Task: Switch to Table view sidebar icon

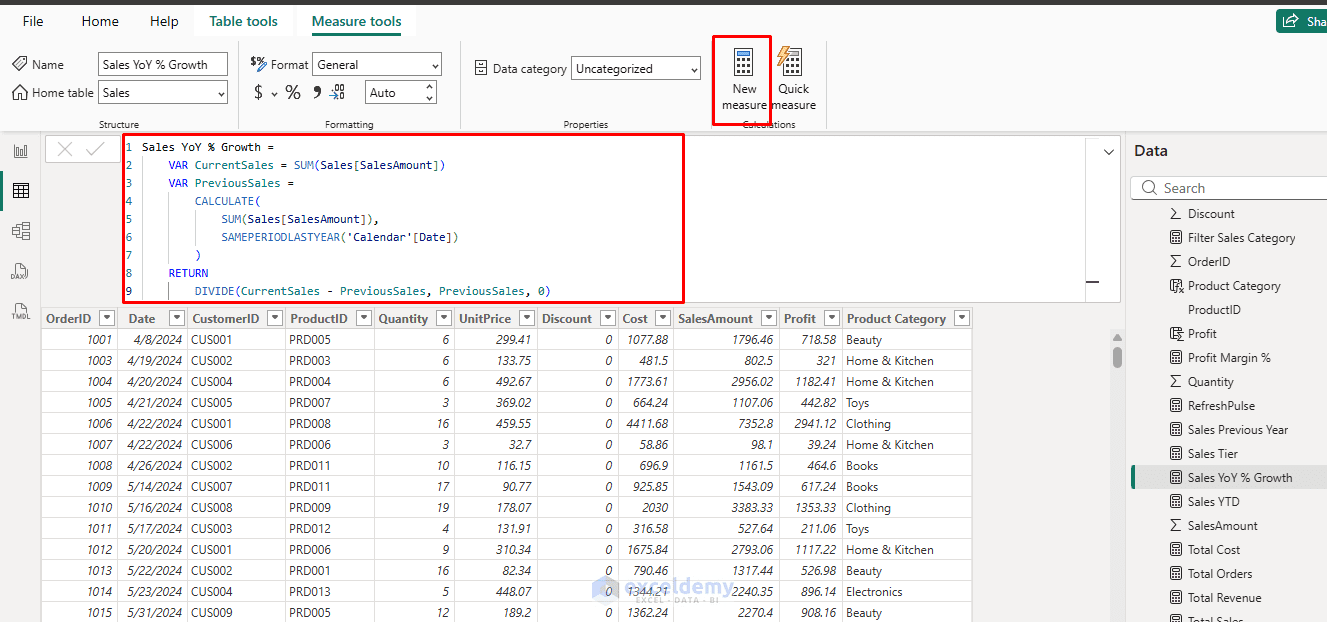Action: coord(21,190)
